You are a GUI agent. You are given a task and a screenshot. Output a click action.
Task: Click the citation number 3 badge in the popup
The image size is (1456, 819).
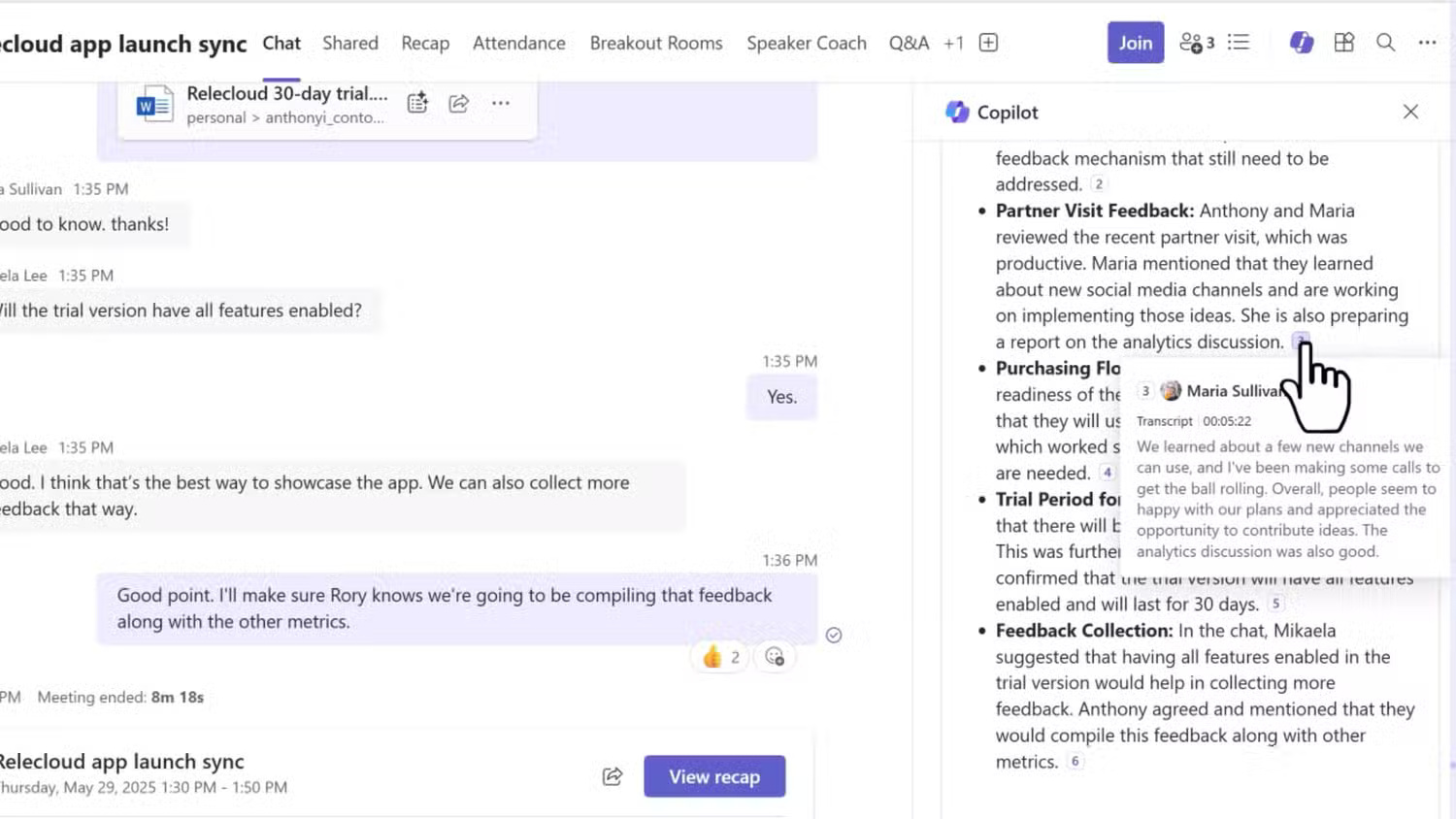pyautogui.click(x=1145, y=391)
